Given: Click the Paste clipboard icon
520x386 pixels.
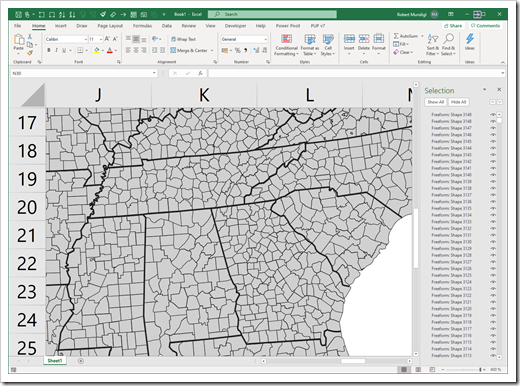Looking at the screenshot, I should coord(19,39).
